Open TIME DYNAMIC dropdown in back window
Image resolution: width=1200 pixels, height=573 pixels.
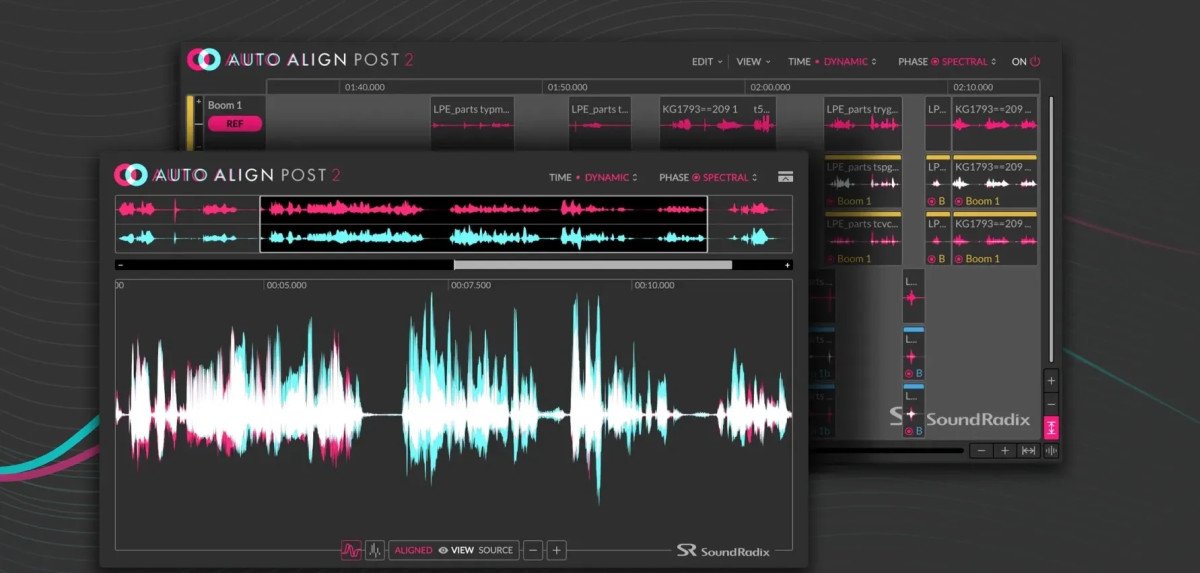point(845,61)
